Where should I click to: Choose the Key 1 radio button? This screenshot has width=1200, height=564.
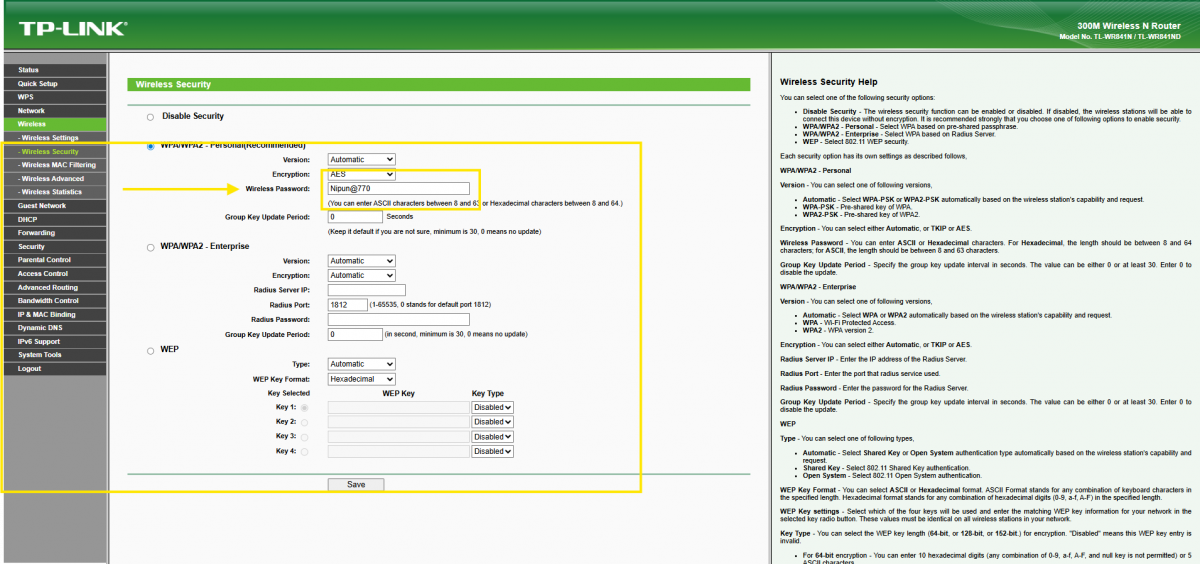pos(304,408)
